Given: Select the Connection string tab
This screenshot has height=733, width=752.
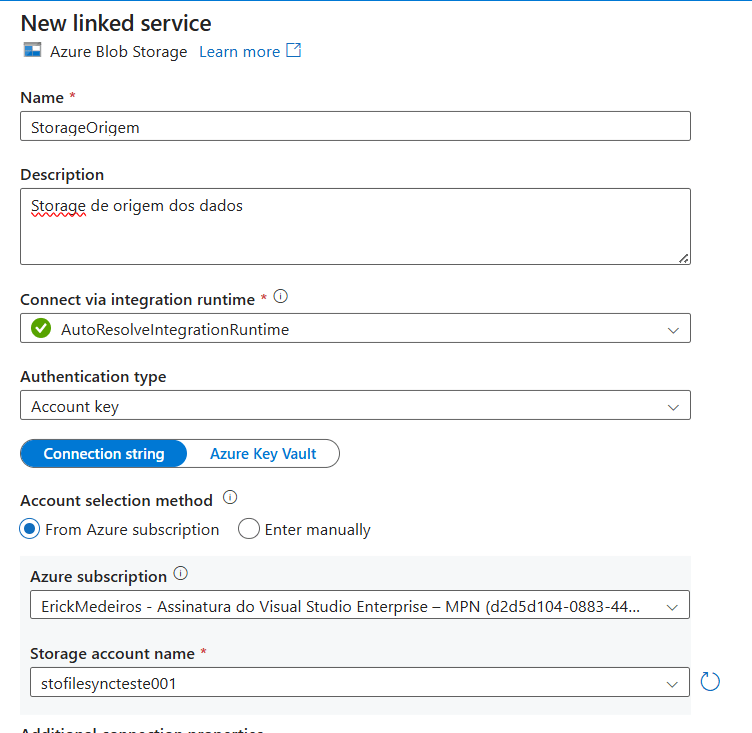Looking at the screenshot, I should click(104, 454).
